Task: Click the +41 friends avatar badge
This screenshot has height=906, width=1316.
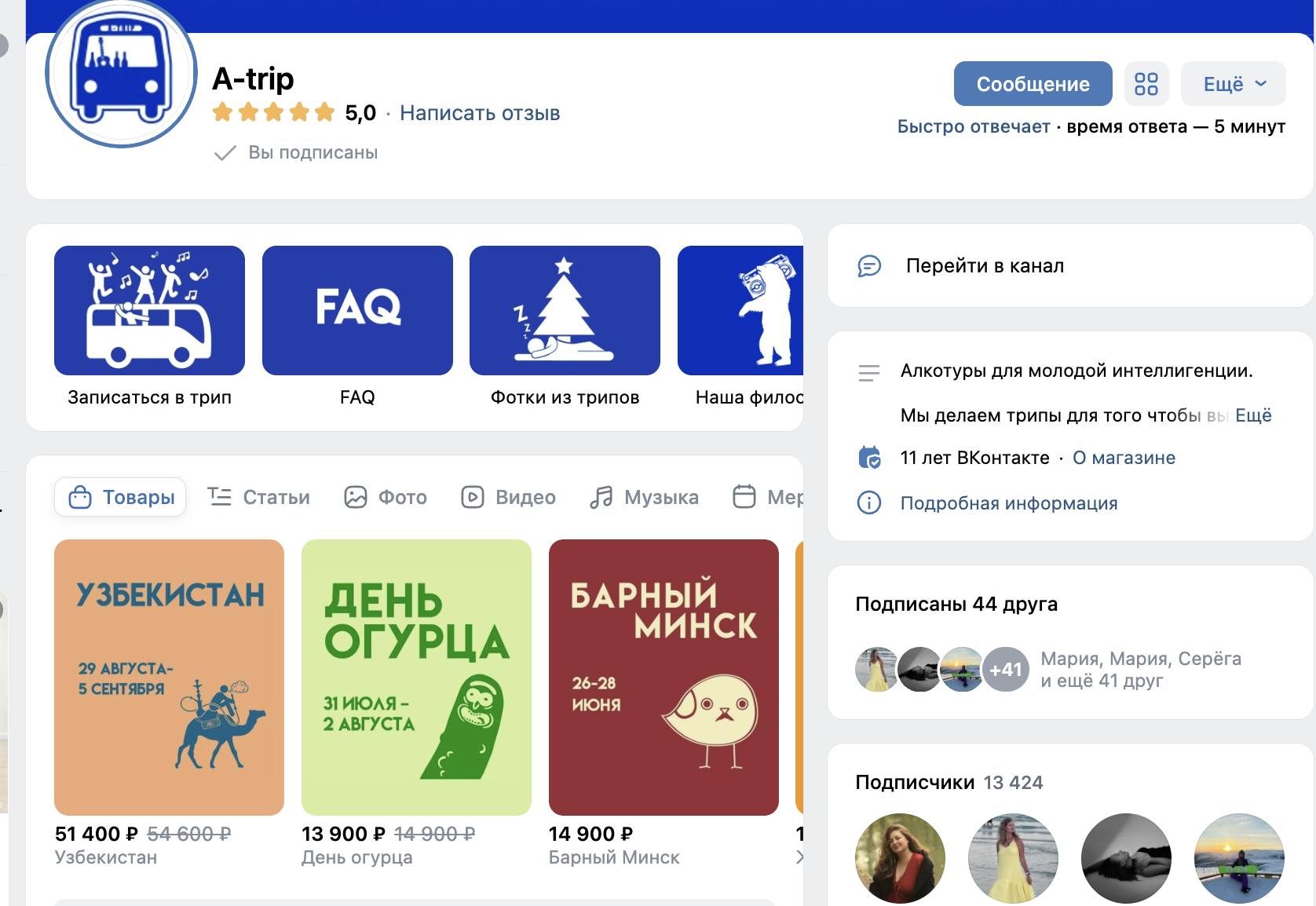Action: (1005, 669)
